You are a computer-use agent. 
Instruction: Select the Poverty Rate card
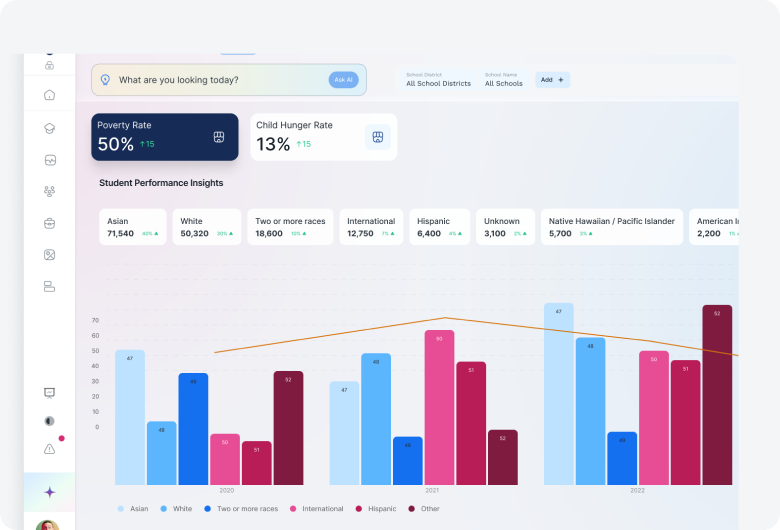165,137
